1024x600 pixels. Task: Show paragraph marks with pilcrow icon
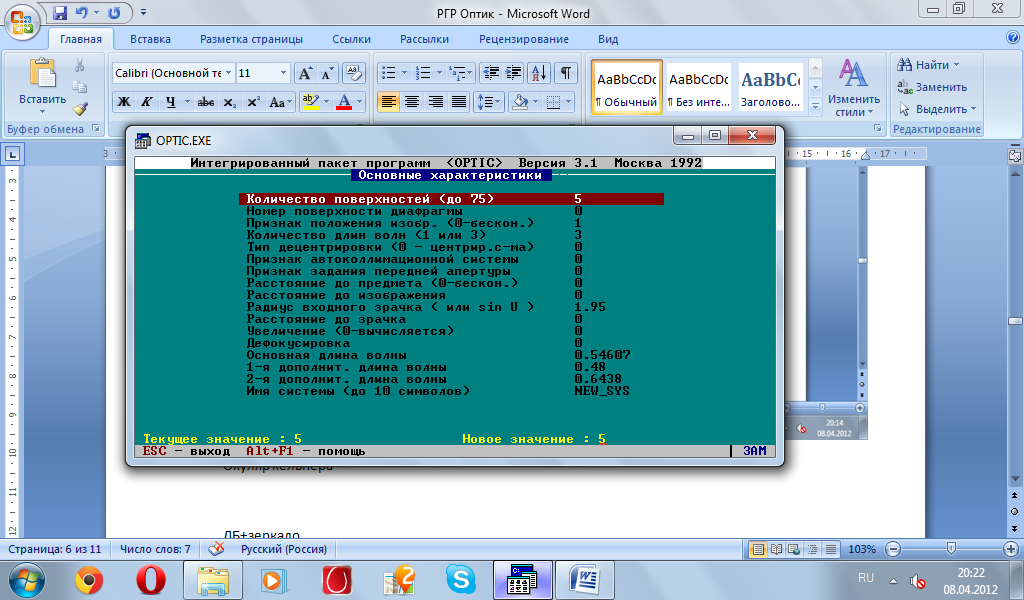pos(566,73)
